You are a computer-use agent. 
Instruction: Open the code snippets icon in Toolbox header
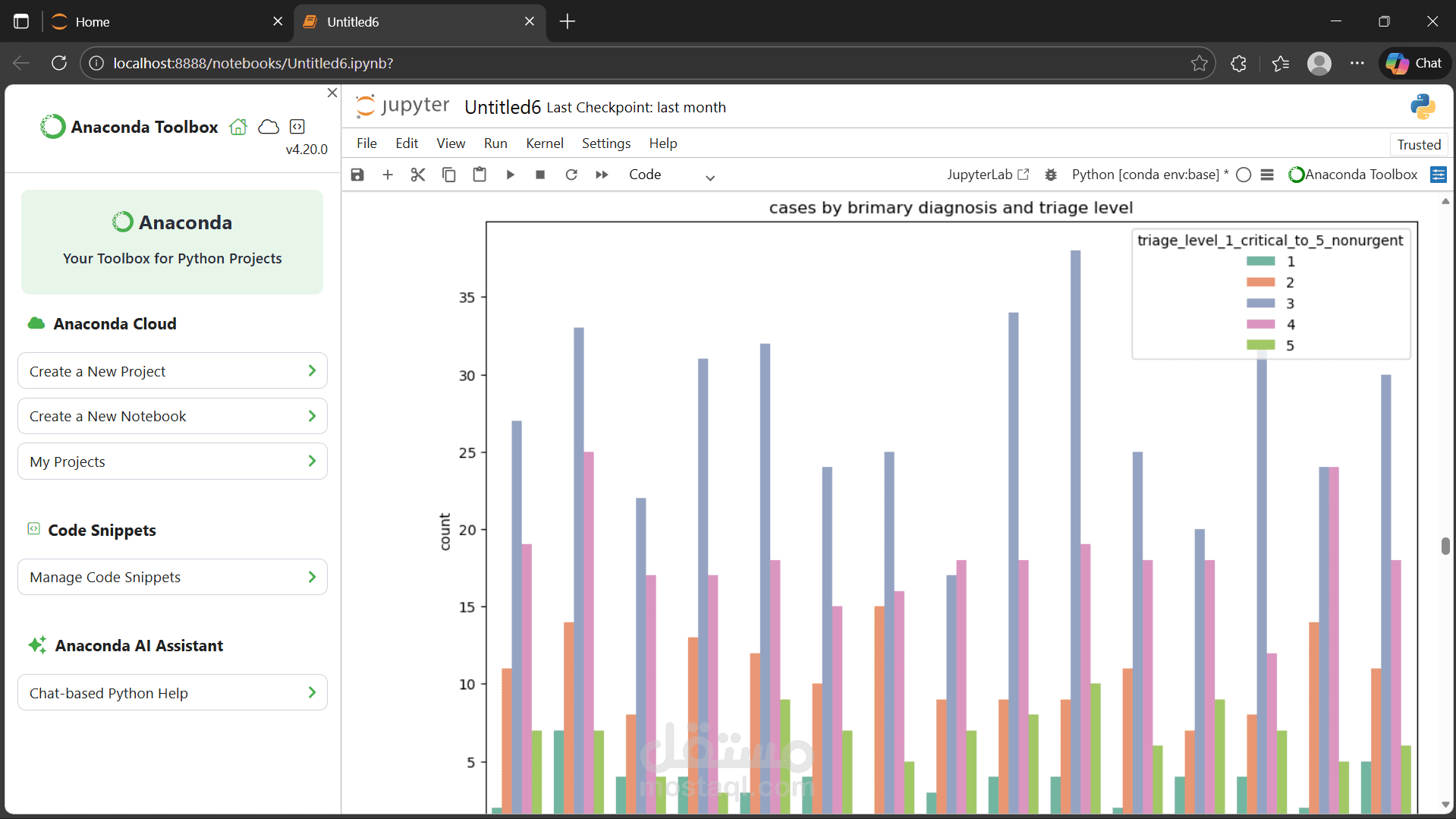point(297,127)
